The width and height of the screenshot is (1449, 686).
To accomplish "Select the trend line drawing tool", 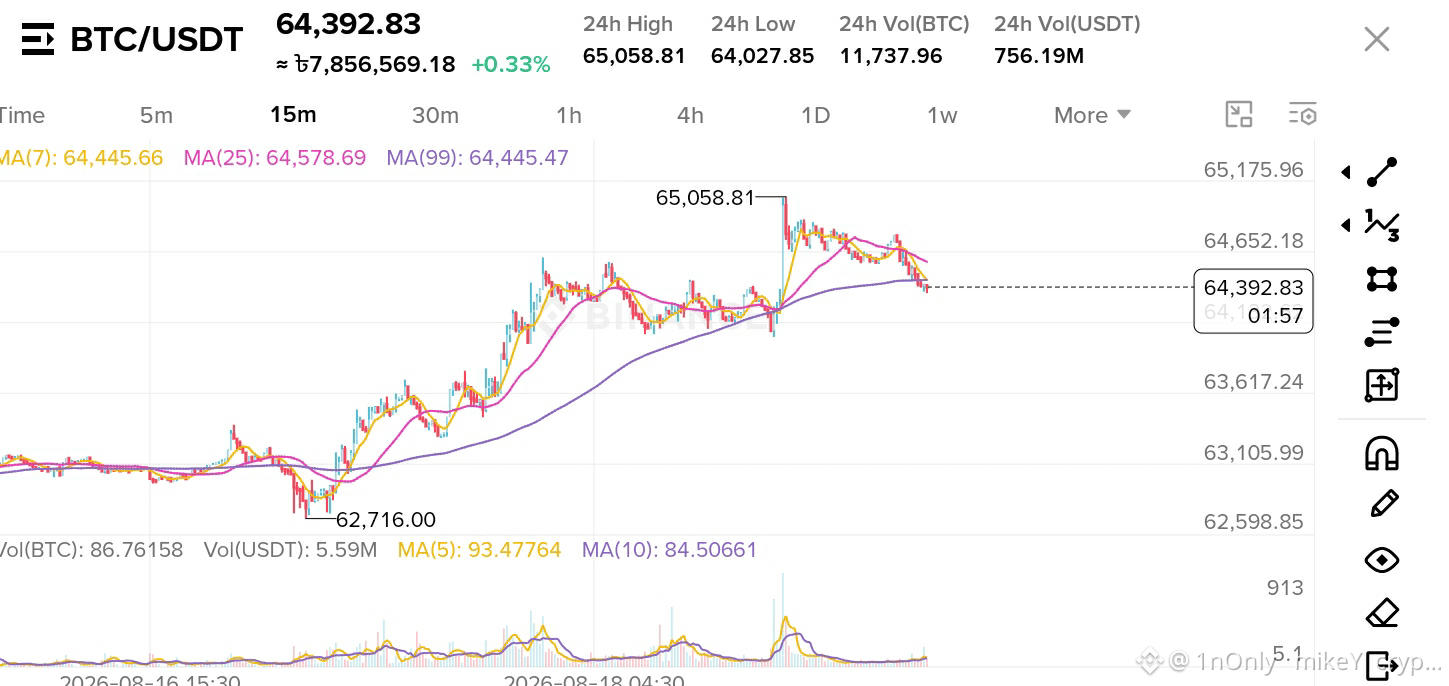I will (x=1382, y=172).
